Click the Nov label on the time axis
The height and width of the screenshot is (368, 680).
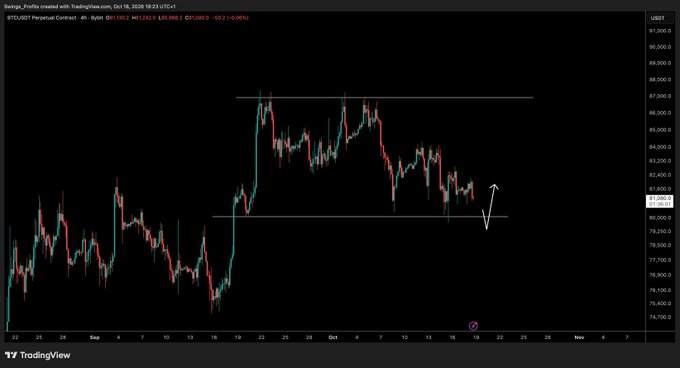[579, 337]
